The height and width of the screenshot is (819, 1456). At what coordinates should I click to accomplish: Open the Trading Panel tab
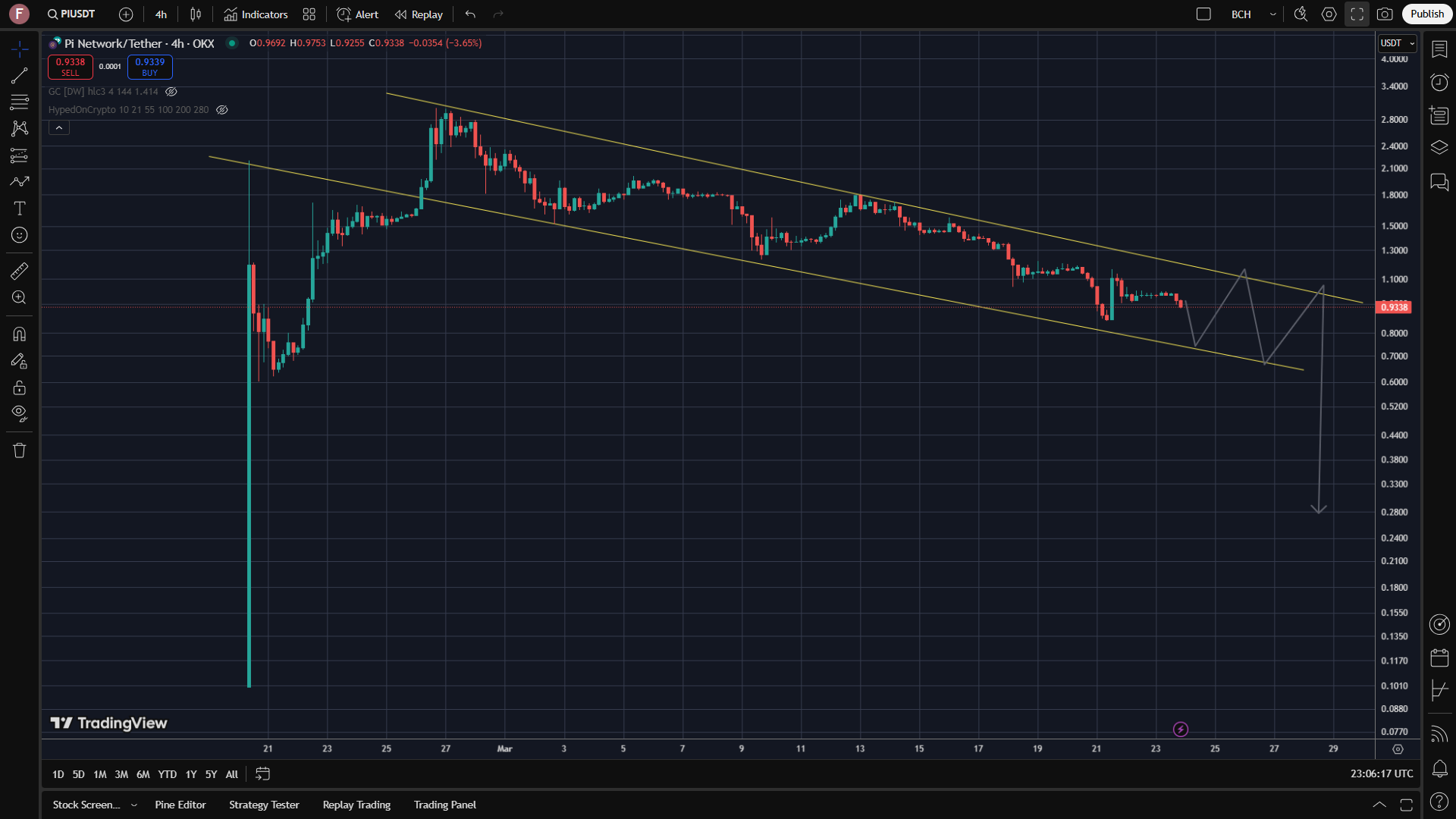(445, 805)
